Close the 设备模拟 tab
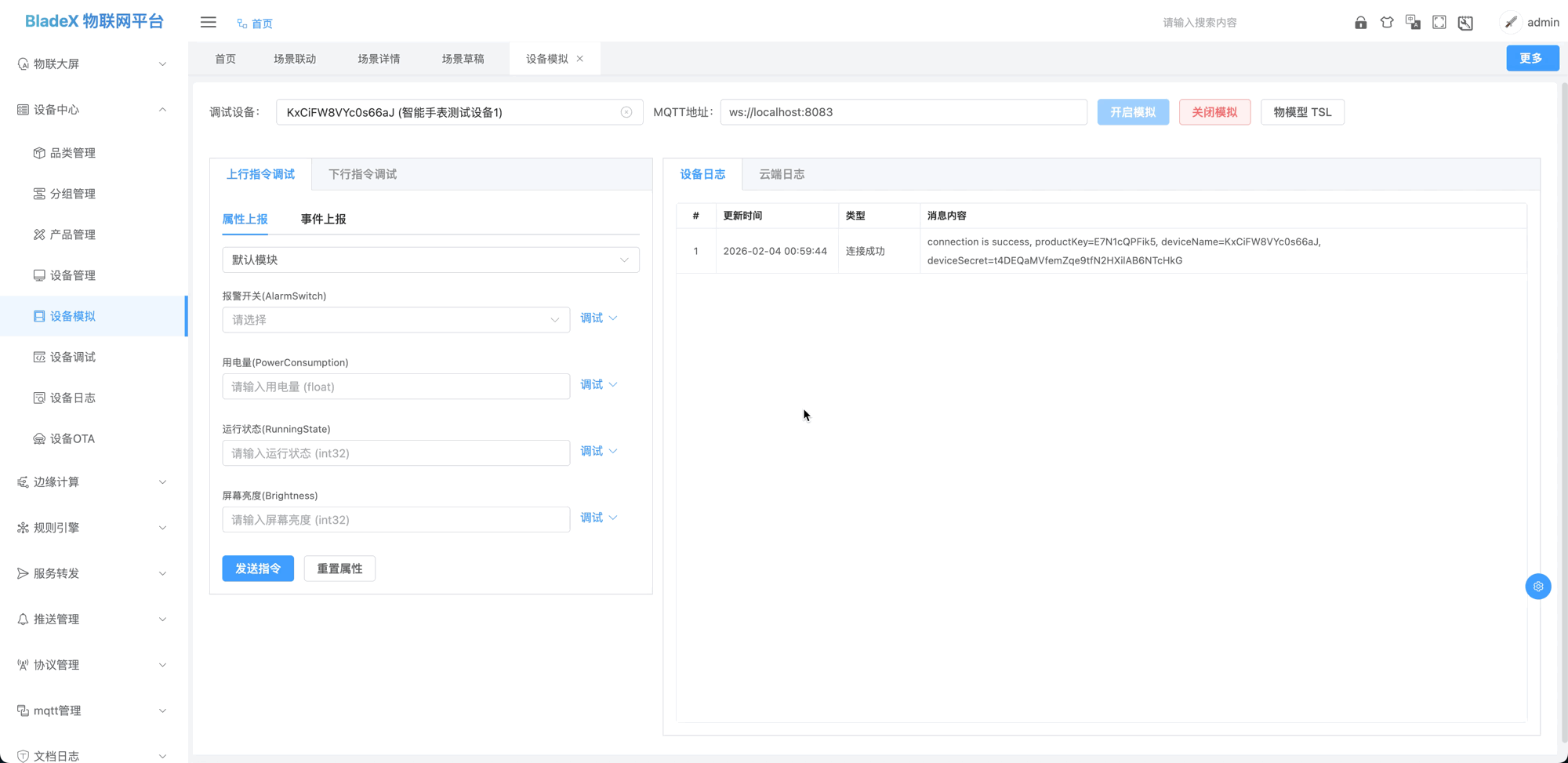This screenshot has height=763, width=1568. click(x=580, y=59)
